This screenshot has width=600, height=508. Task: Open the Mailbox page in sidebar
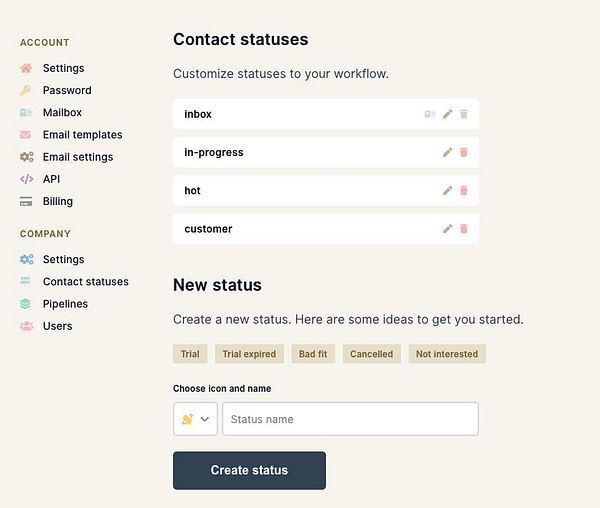click(x=62, y=113)
